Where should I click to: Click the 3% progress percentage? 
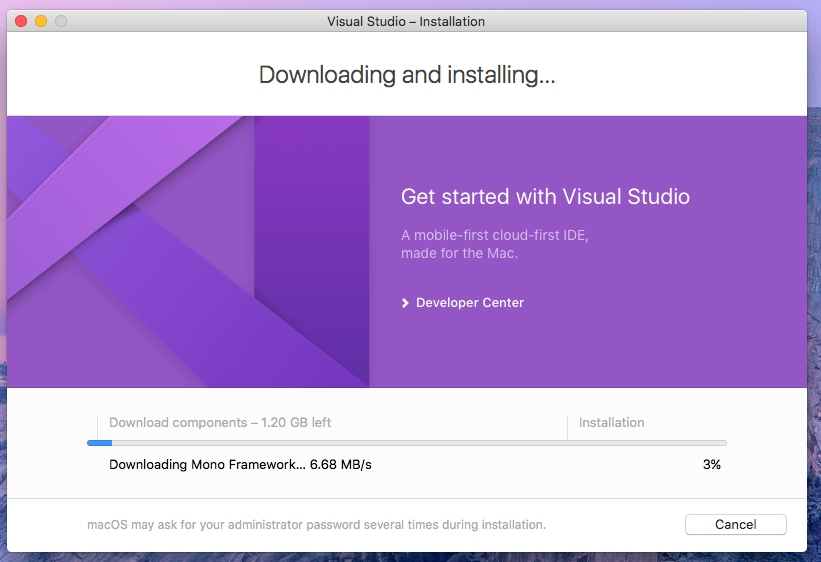[x=711, y=465]
